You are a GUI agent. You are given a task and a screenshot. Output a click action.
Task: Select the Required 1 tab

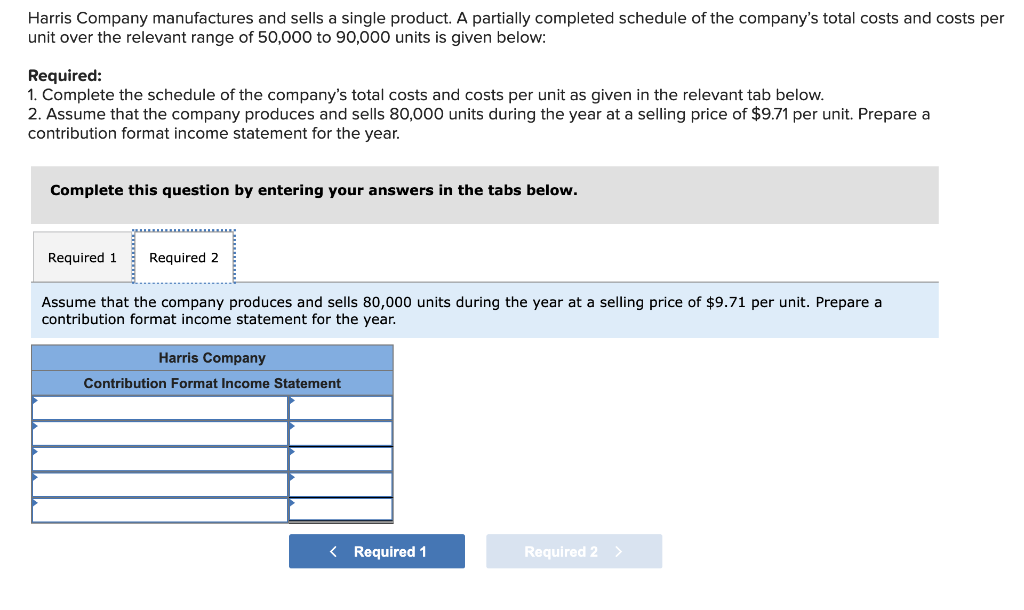click(81, 257)
